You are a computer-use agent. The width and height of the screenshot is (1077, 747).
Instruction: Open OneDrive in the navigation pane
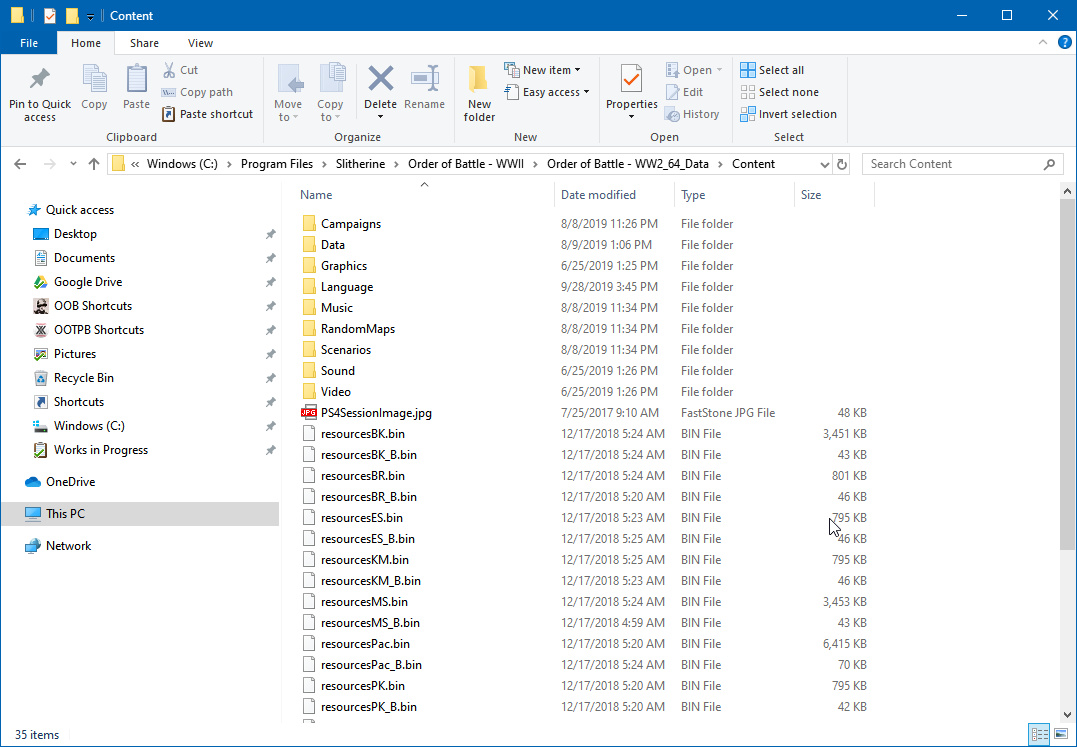tap(70, 482)
